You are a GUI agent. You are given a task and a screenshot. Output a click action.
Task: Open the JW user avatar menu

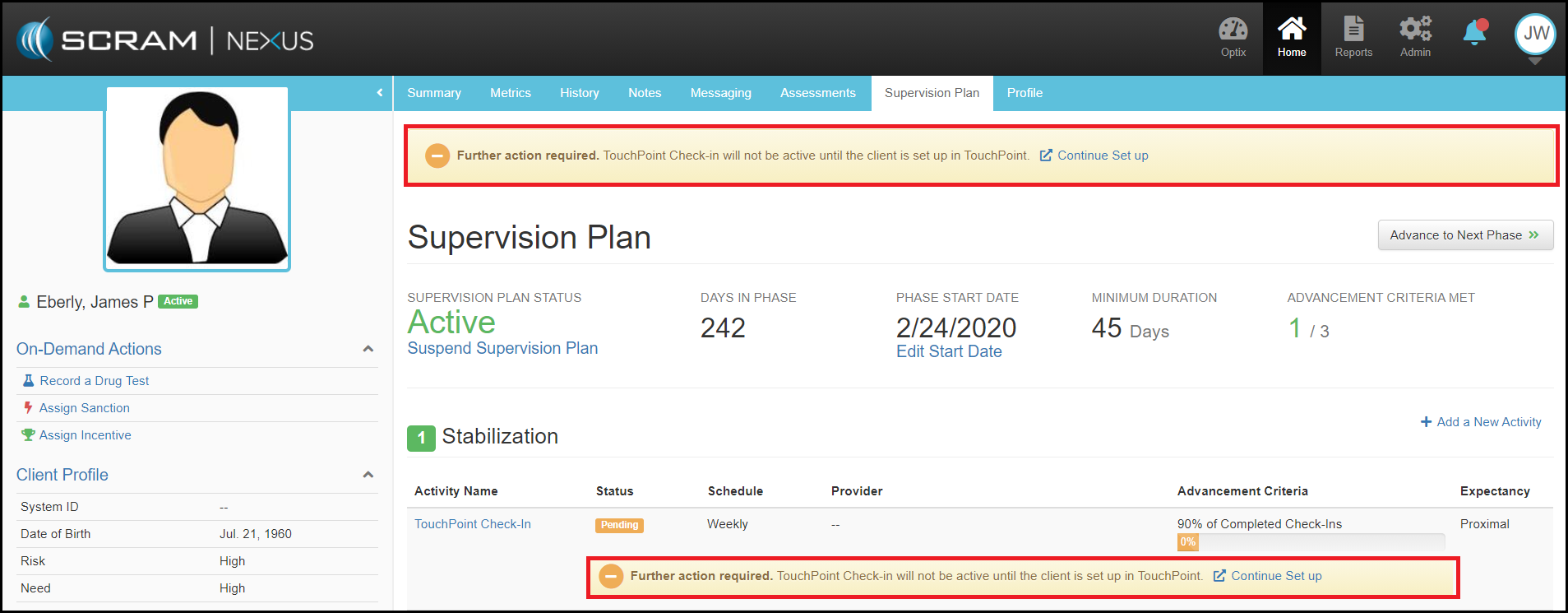click(1534, 35)
